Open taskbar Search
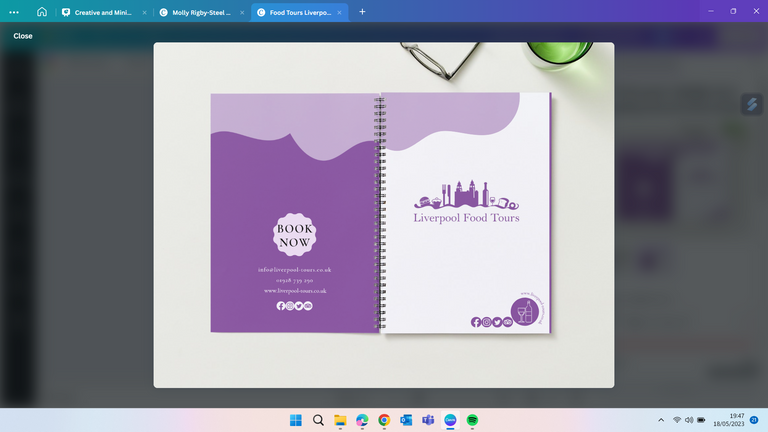768x432 pixels. click(x=318, y=420)
